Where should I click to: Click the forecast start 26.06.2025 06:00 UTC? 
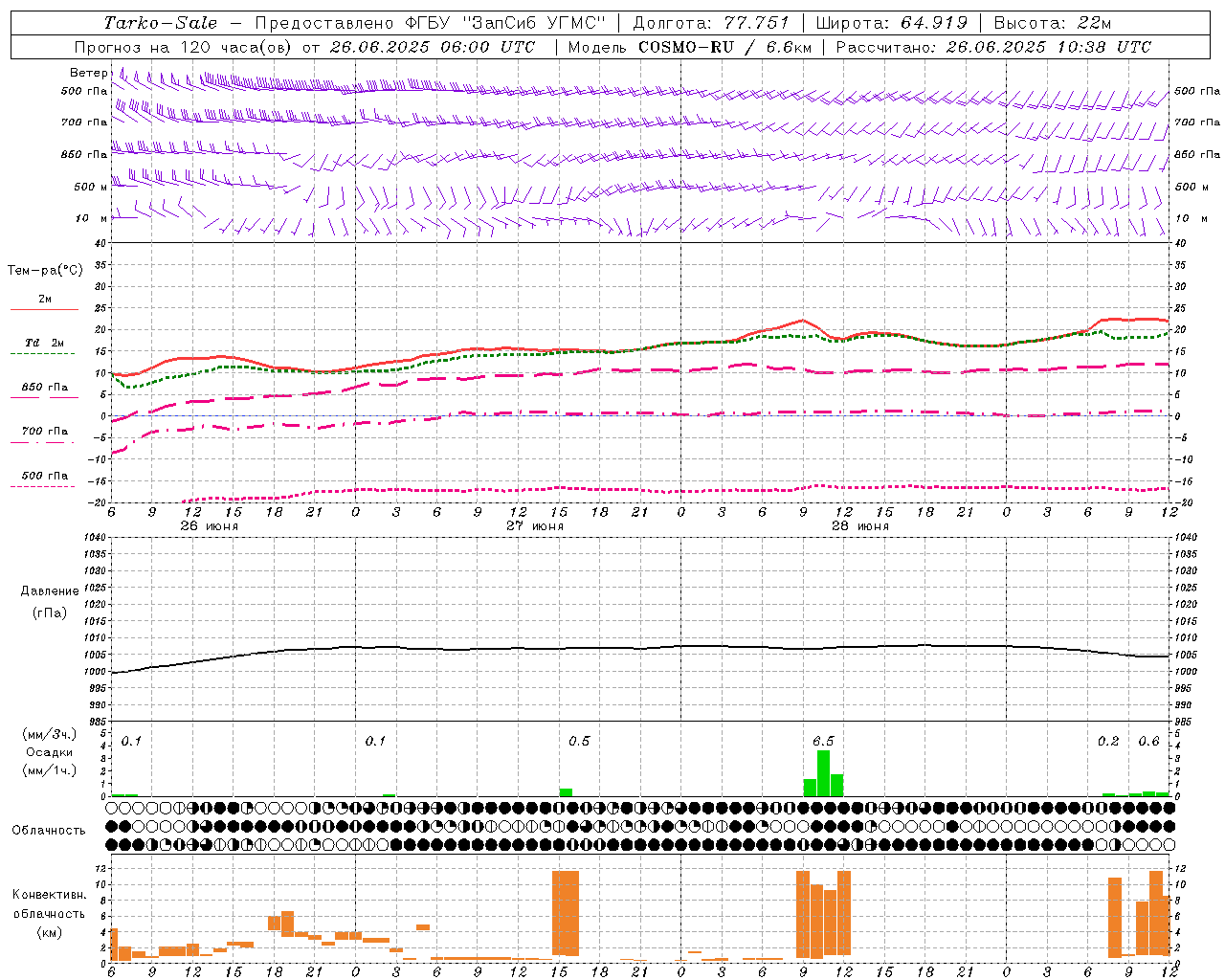[x=433, y=47]
